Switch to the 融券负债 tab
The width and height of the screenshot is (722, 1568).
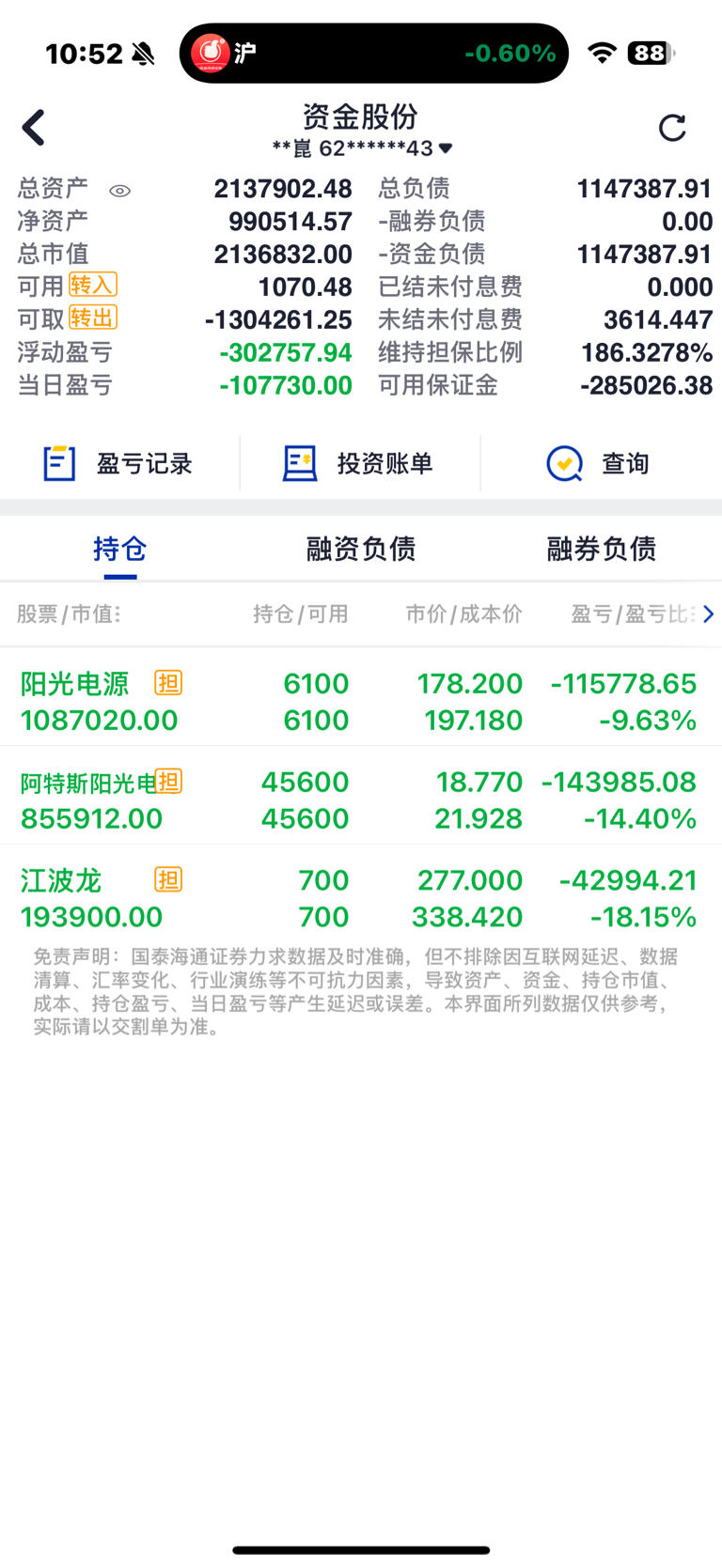(x=602, y=549)
